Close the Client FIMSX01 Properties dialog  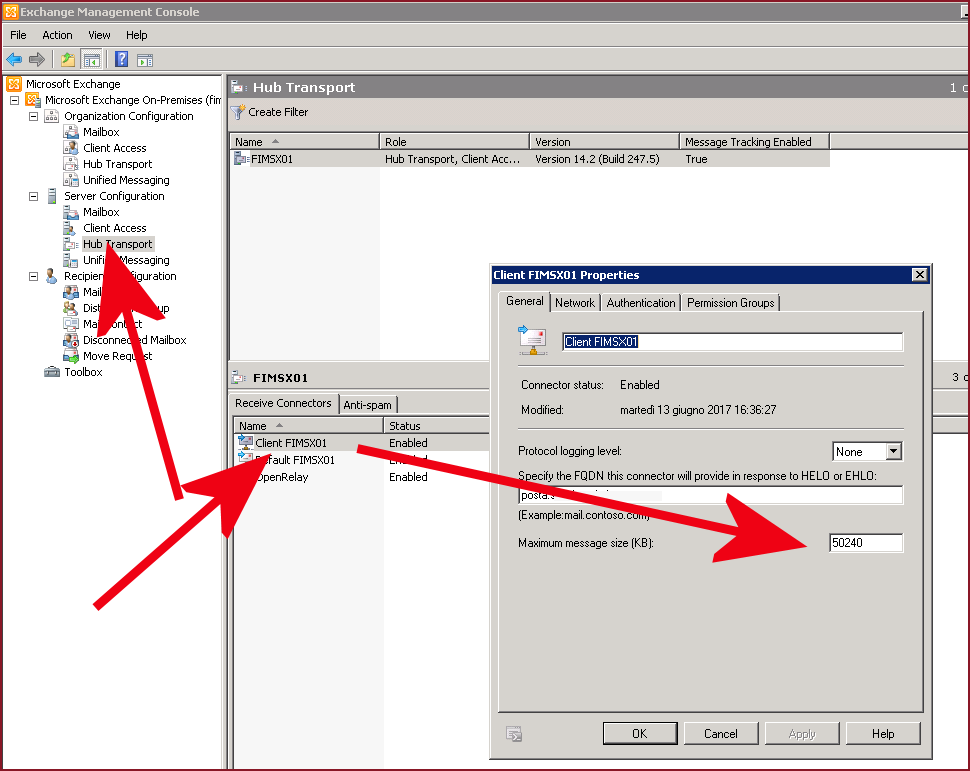920,275
